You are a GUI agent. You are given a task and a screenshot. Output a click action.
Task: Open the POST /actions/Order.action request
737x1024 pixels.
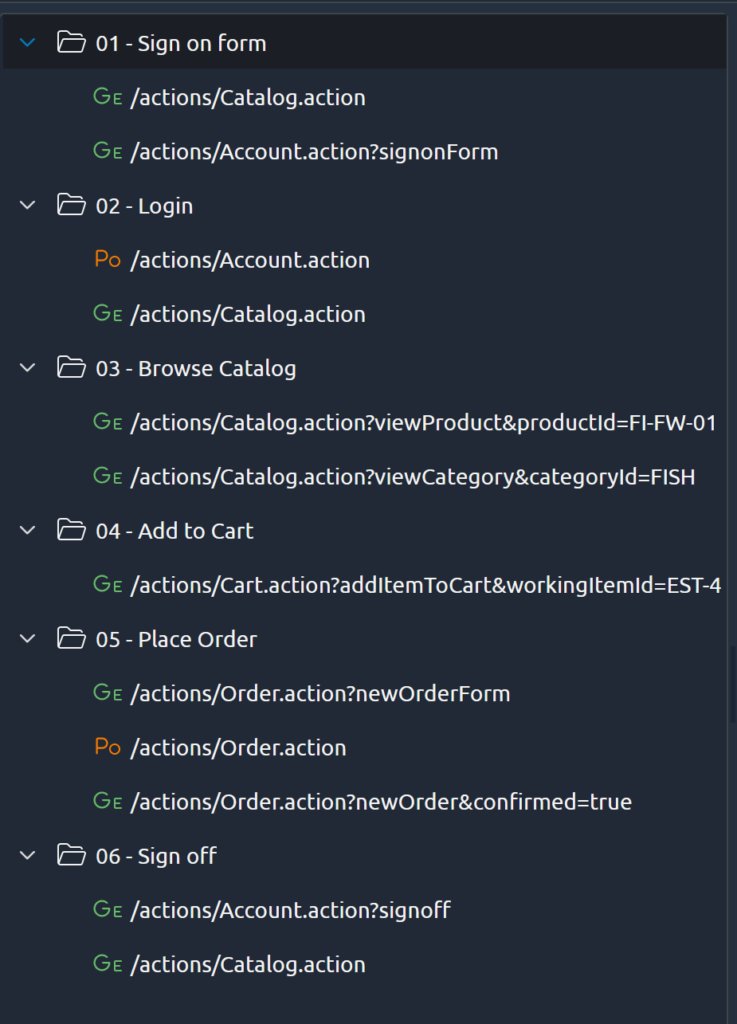pyautogui.click(x=238, y=748)
